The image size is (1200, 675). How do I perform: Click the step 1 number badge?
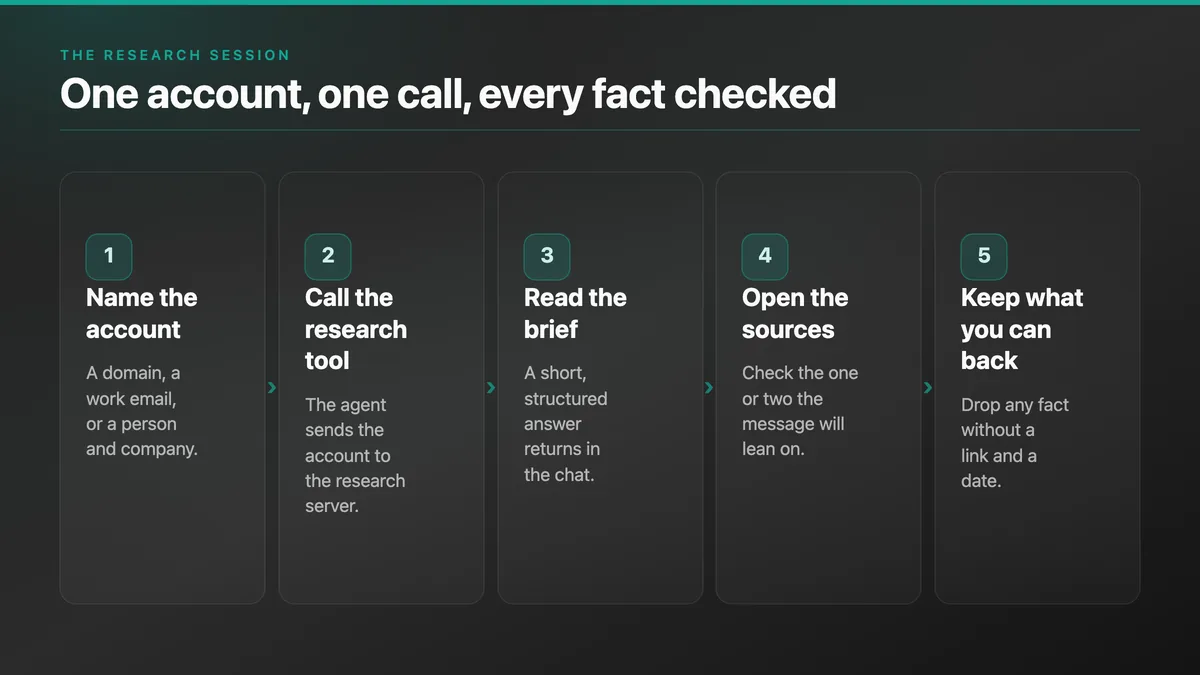coord(109,256)
